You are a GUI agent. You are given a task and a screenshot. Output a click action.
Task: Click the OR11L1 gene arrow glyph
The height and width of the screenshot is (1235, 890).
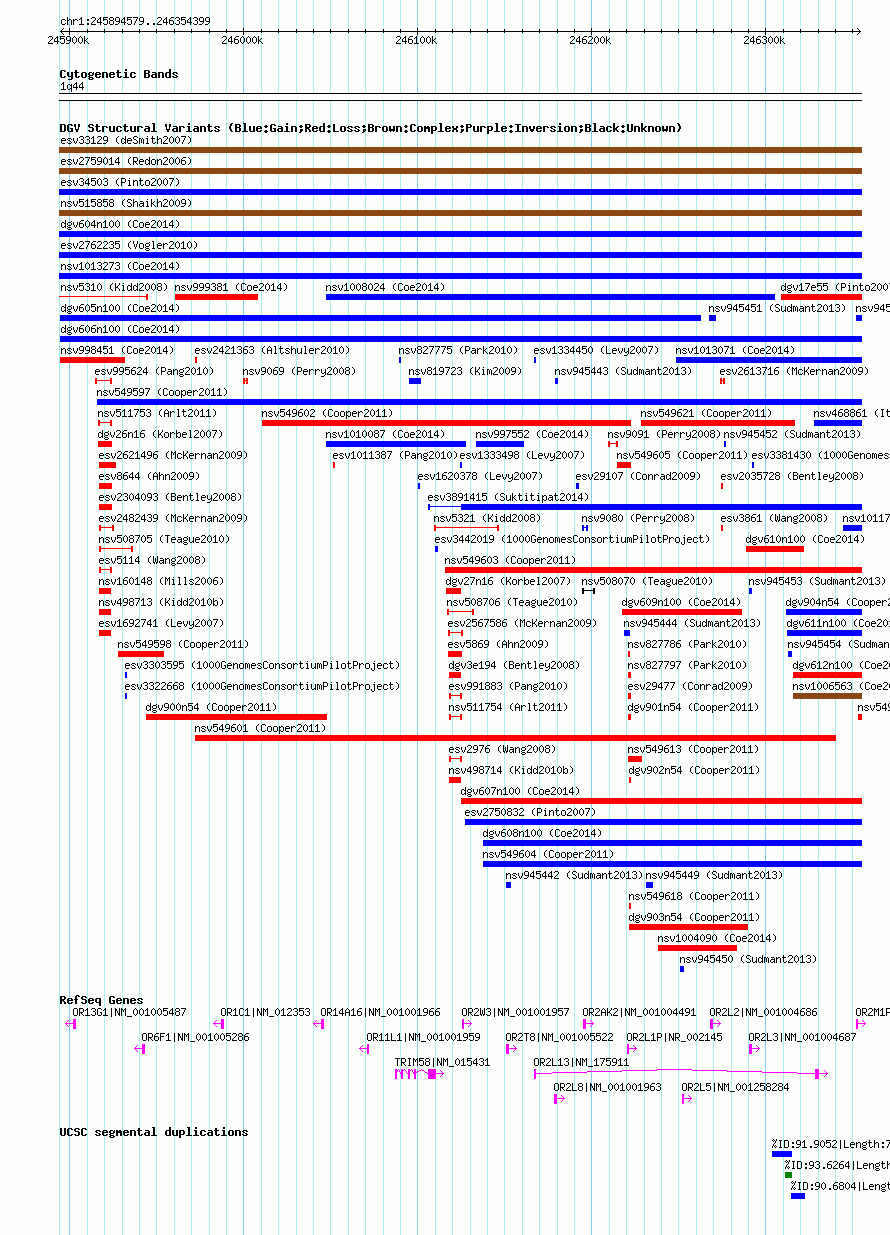click(x=366, y=1049)
